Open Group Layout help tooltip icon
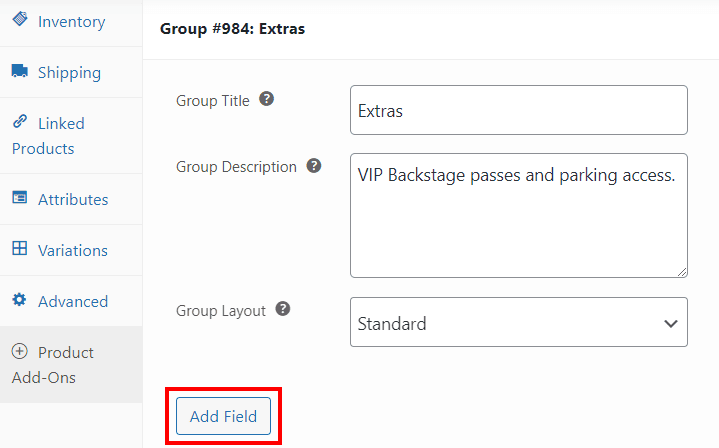Viewport: 719px width, 448px height. (283, 309)
